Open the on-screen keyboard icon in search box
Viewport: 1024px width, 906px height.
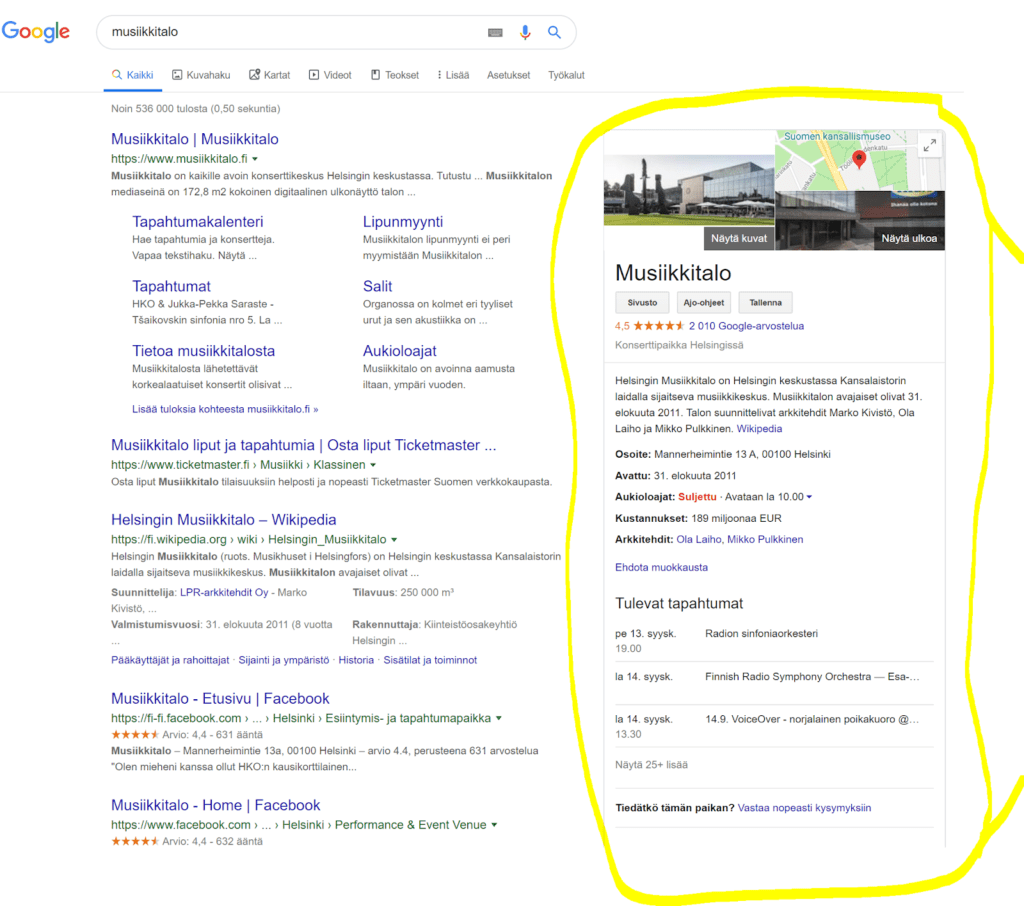[x=495, y=32]
